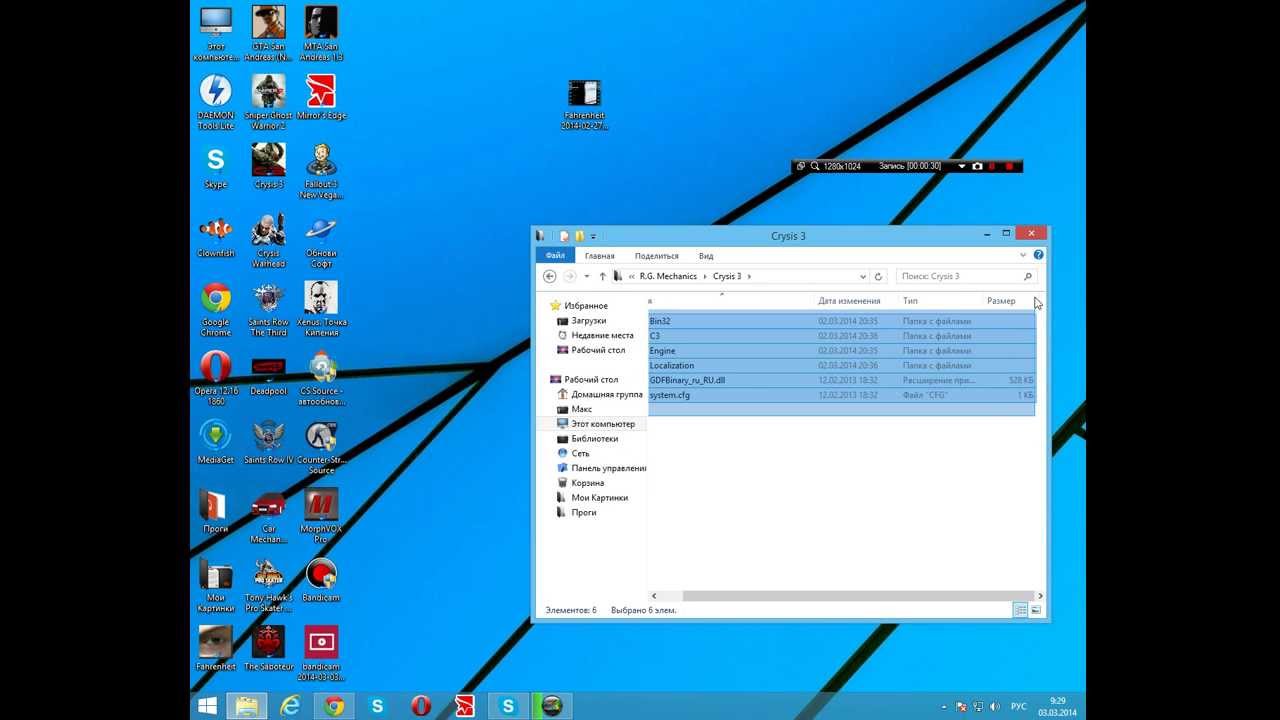Open Internet Explorer from the taskbar
1280x720 pixels.
click(289, 706)
